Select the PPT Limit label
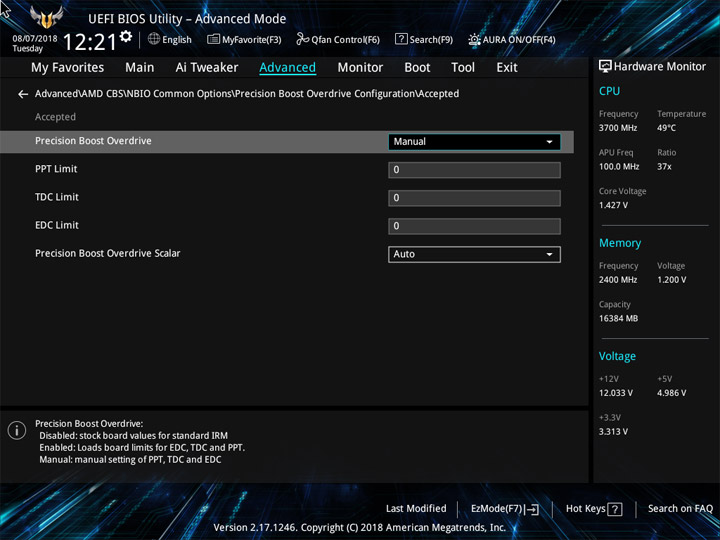 [56, 169]
